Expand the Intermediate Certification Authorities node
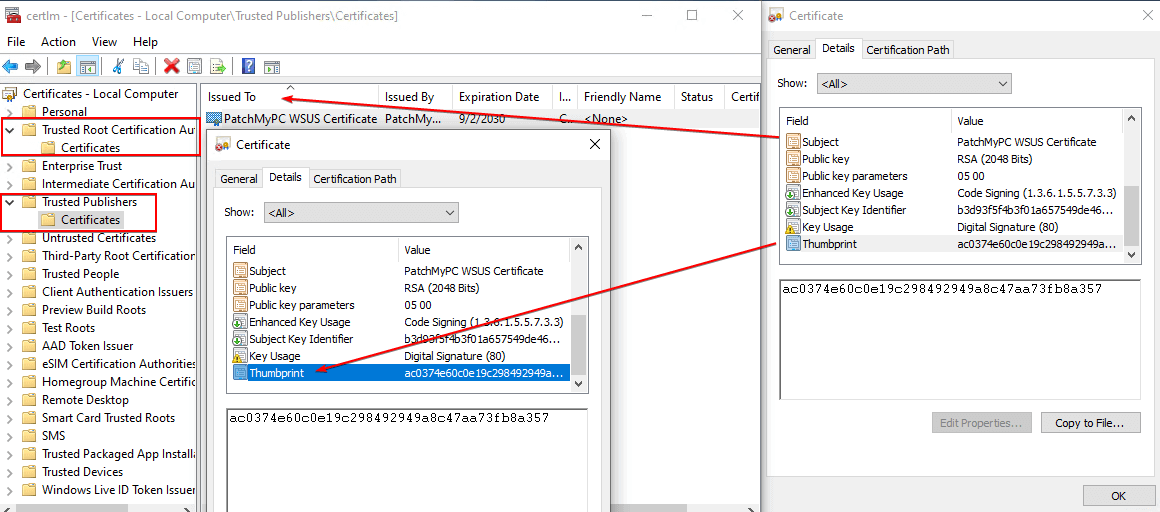This screenshot has height=512, width=1160. (10, 184)
